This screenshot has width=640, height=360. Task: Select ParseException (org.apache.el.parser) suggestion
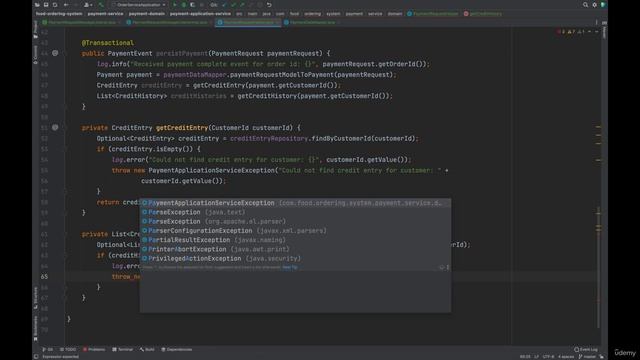tap(296, 221)
